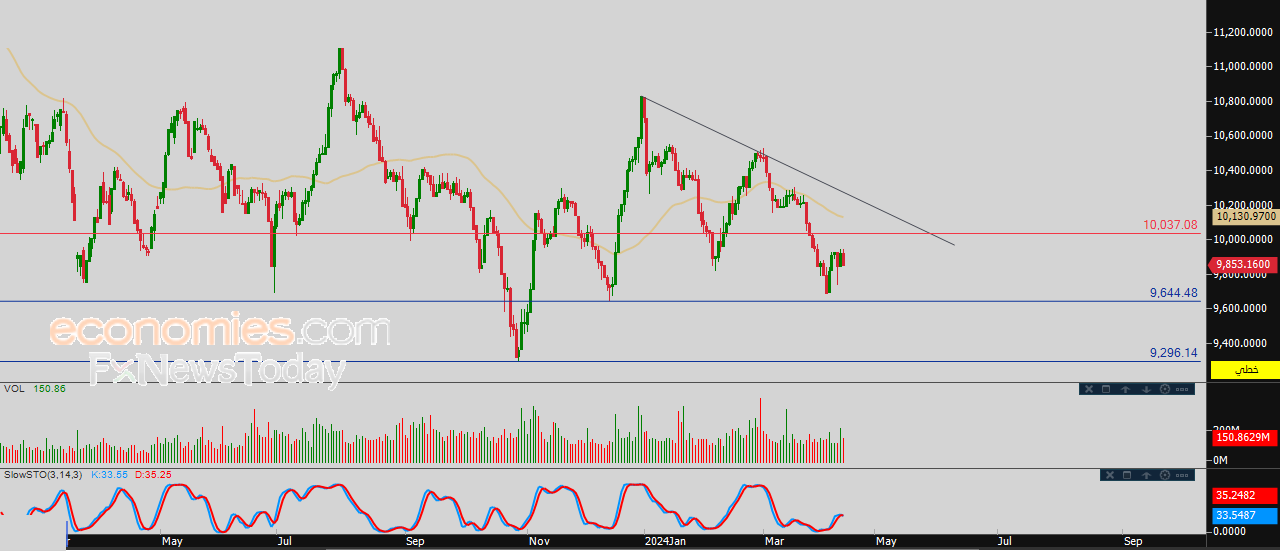Move the SlowSTO pane up
This screenshot has height=551, width=1280.
coord(1146,475)
